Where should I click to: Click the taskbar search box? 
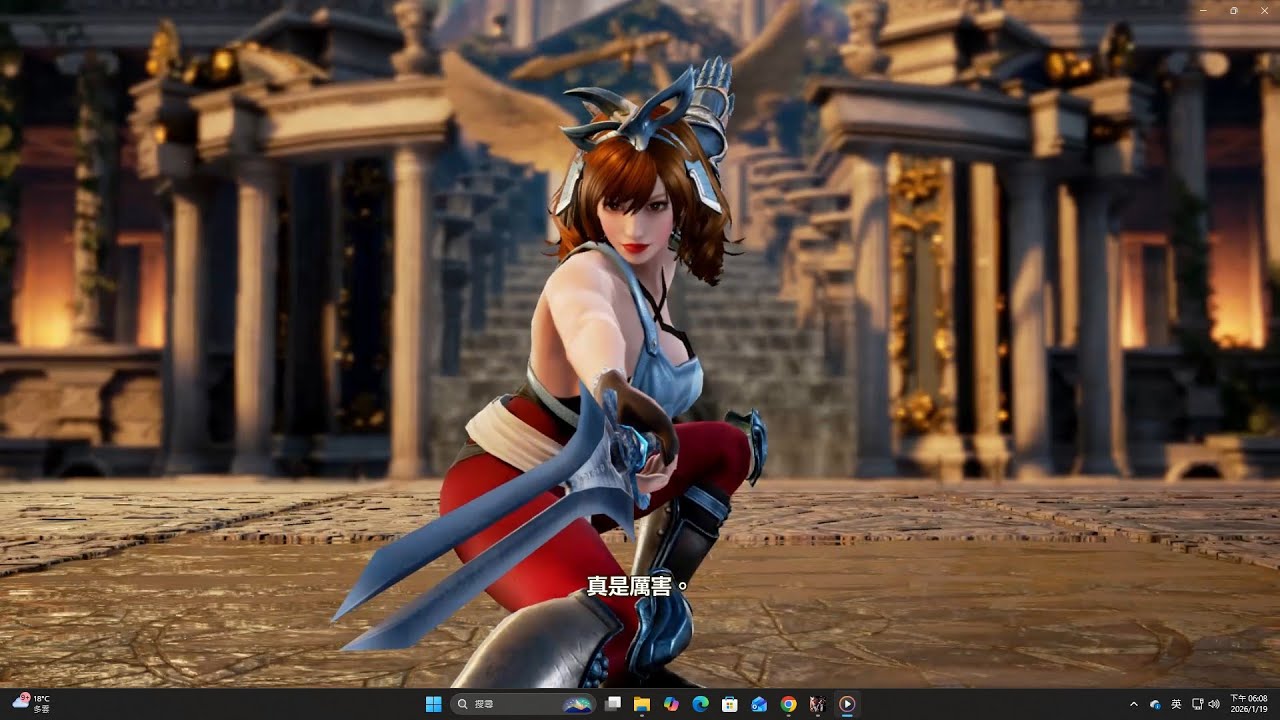point(524,704)
